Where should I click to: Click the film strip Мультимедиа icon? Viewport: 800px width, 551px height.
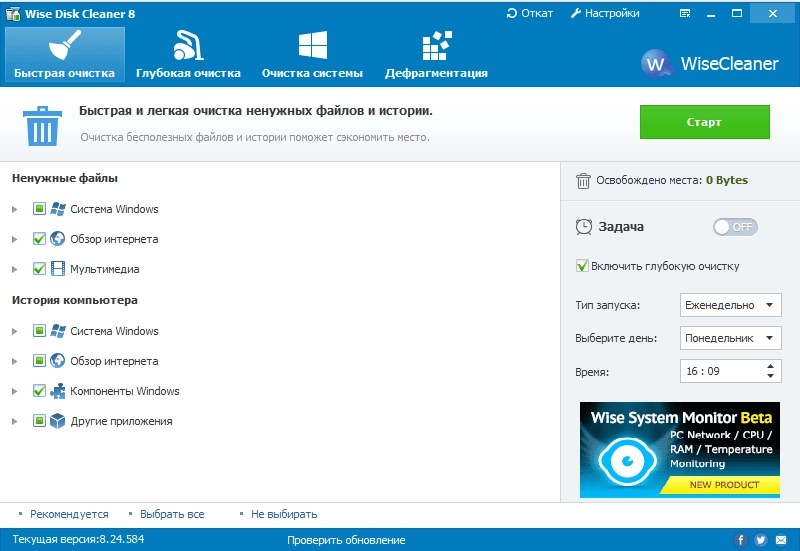pos(58,269)
